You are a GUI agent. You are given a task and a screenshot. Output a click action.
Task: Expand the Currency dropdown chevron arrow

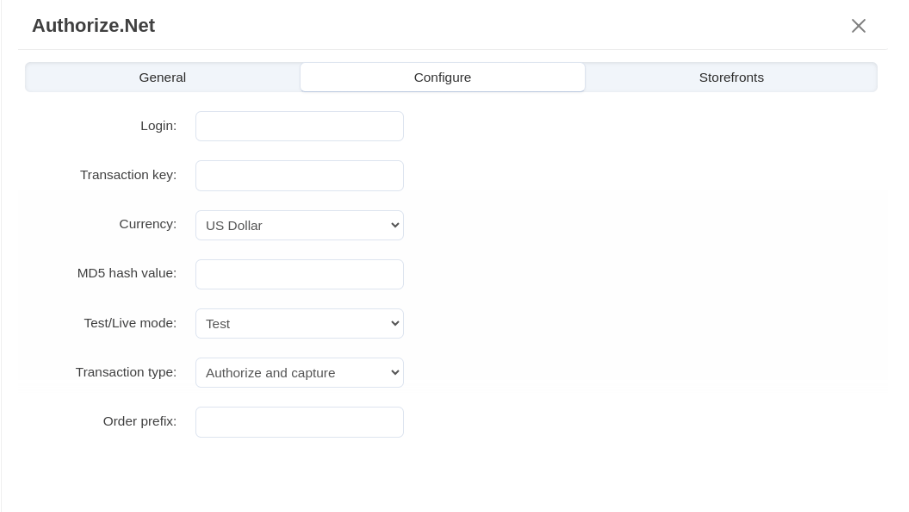click(394, 225)
